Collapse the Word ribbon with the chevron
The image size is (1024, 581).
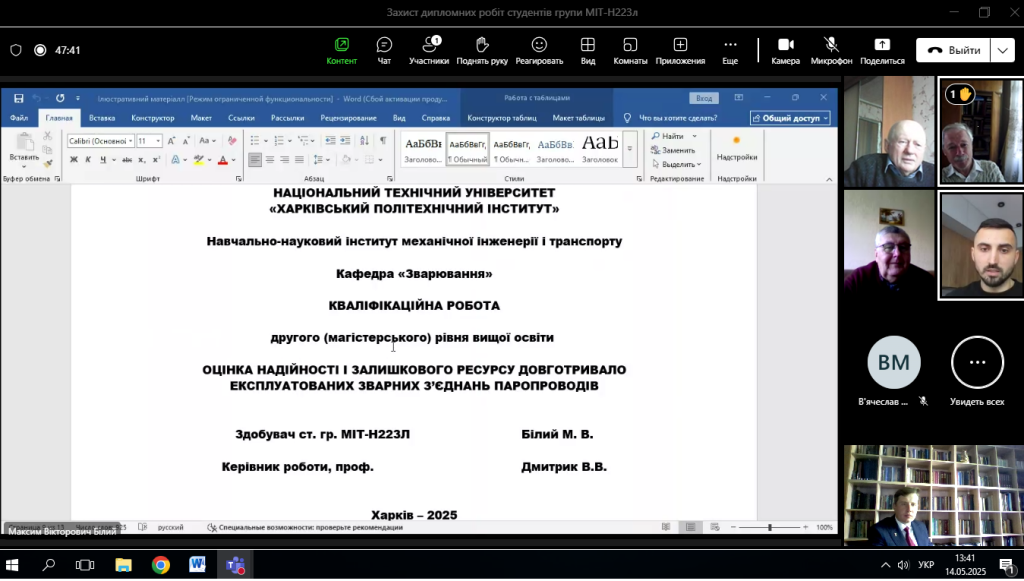829,179
